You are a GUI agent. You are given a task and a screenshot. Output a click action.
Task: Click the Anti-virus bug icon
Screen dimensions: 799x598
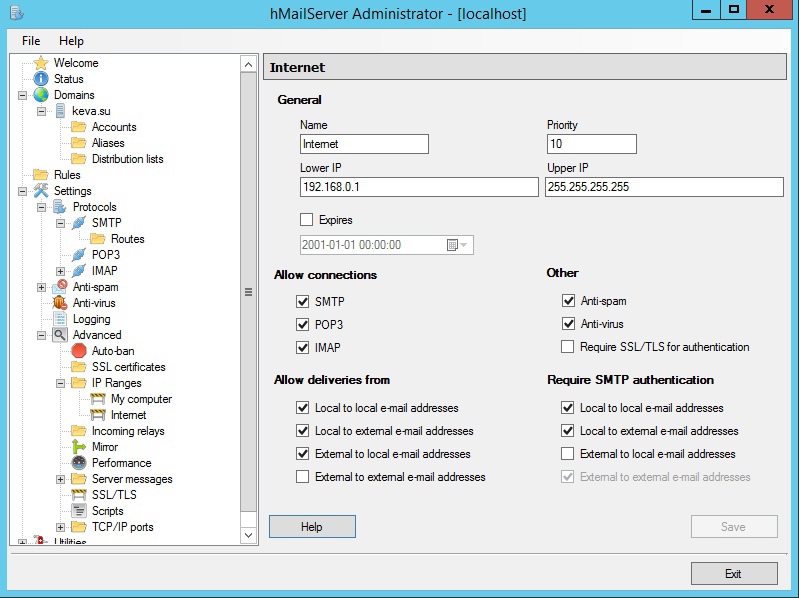tap(60, 303)
